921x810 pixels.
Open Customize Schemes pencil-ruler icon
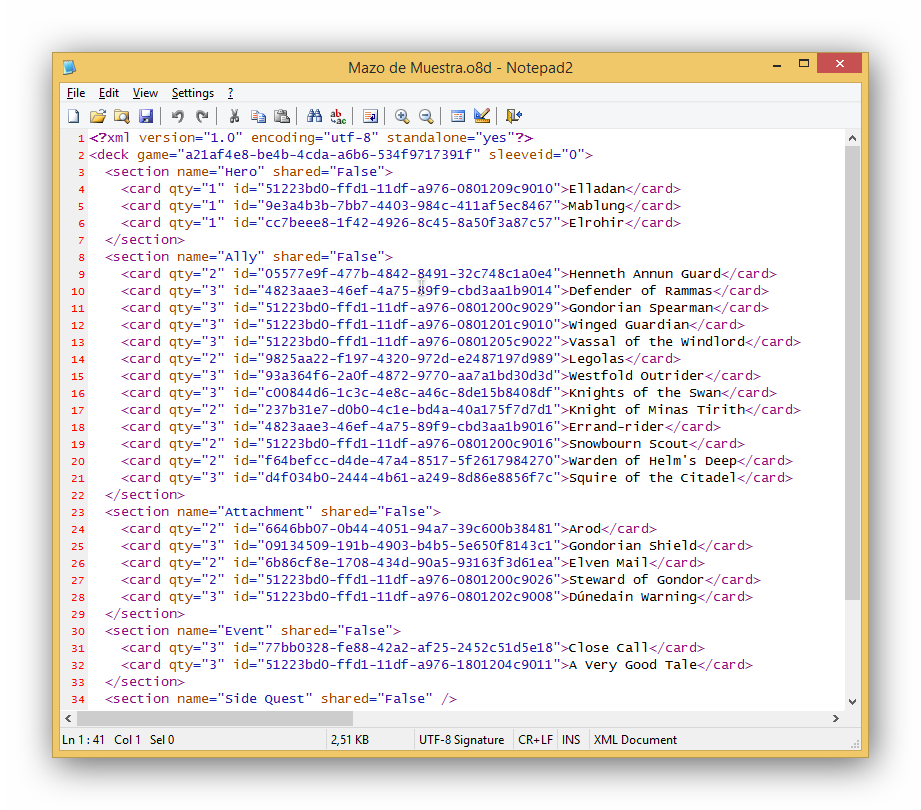click(482, 116)
